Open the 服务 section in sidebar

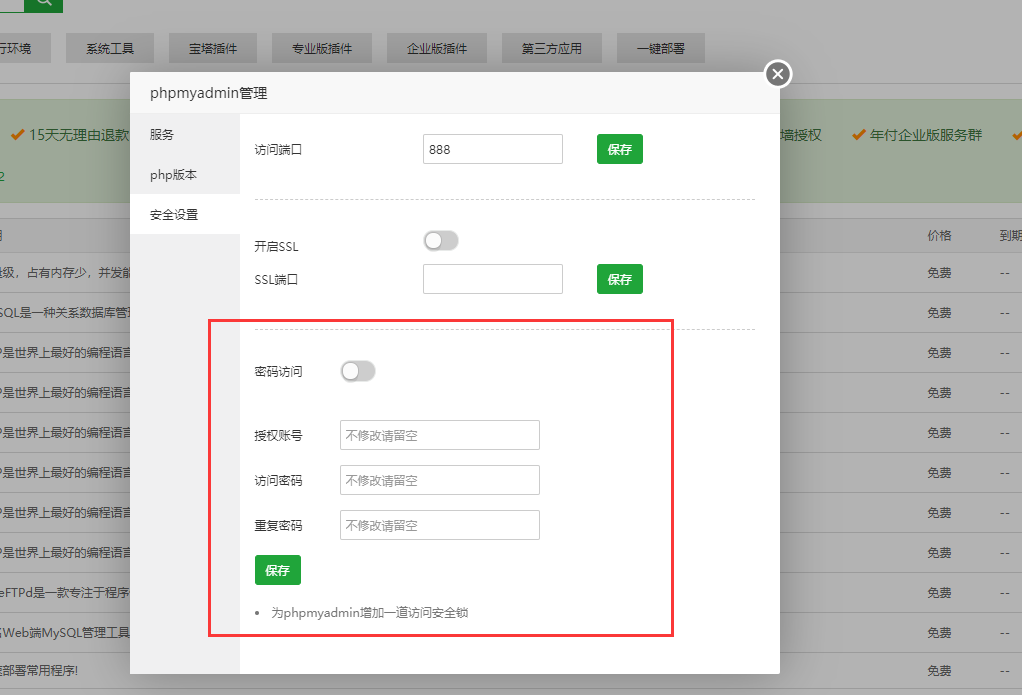[x=162, y=134]
